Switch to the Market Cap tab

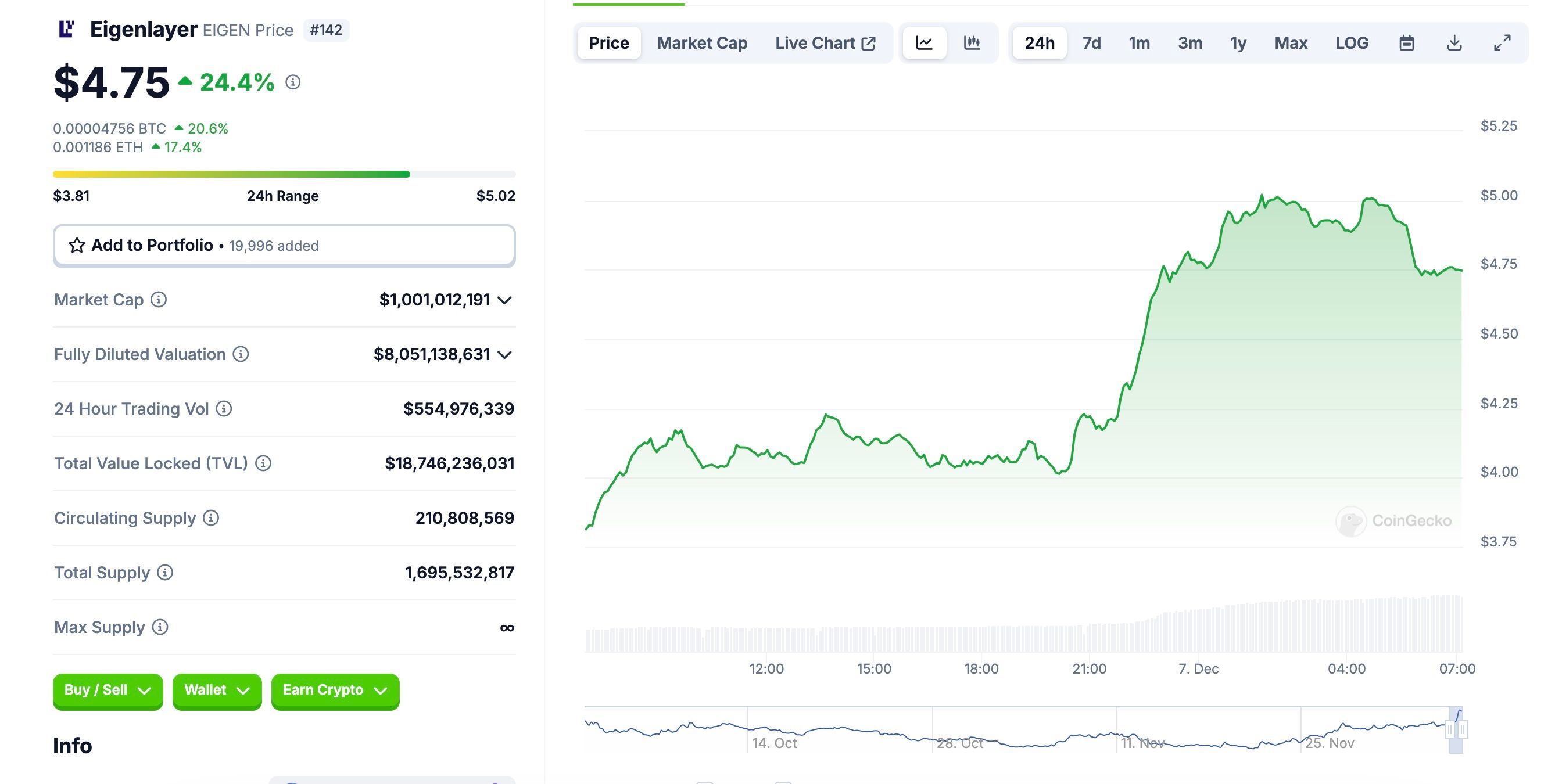(x=702, y=43)
